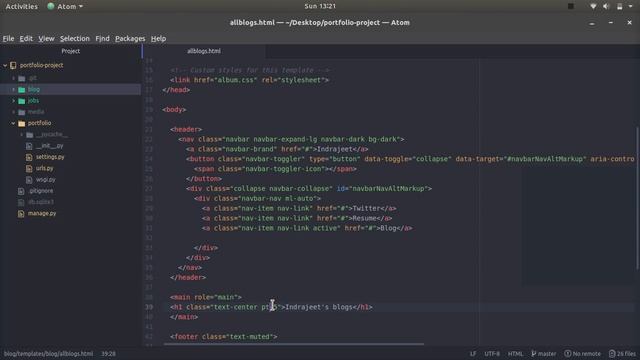Click the media folder icon
This screenshot has width=640, height=360.
point(22,112)
